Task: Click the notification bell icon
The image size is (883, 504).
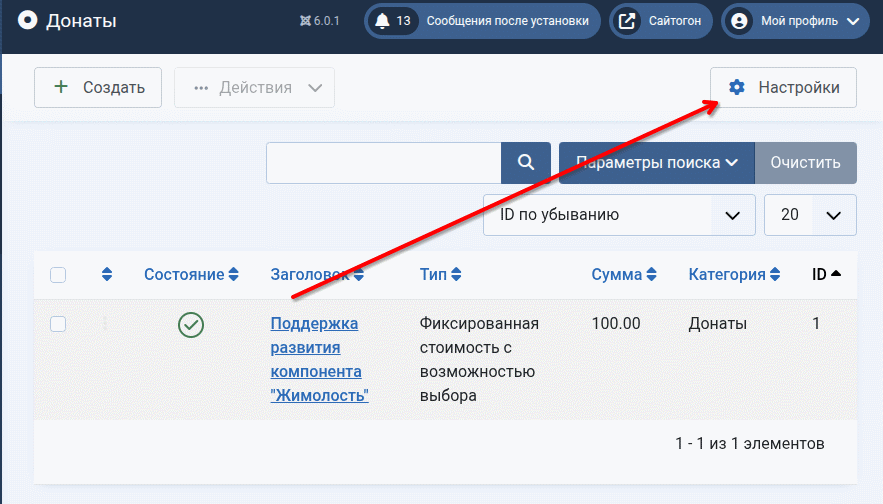Action: [382, 21]
